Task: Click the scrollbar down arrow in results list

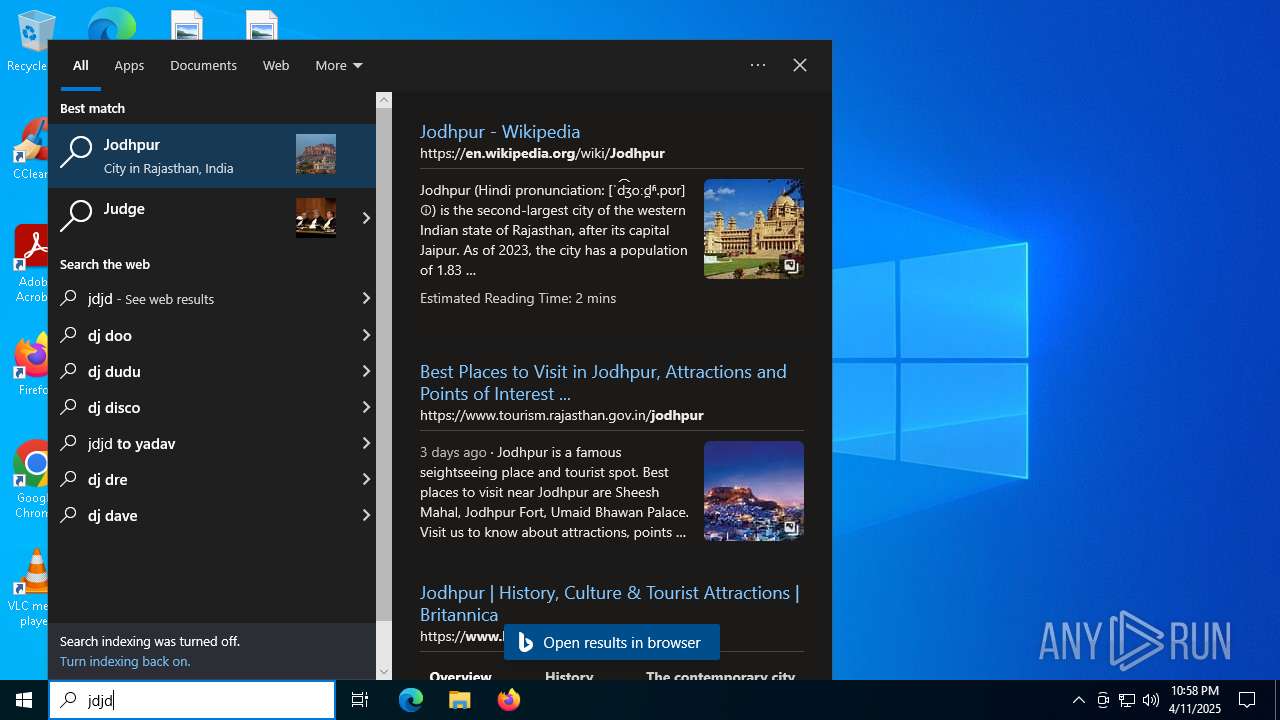Action: 384,672
